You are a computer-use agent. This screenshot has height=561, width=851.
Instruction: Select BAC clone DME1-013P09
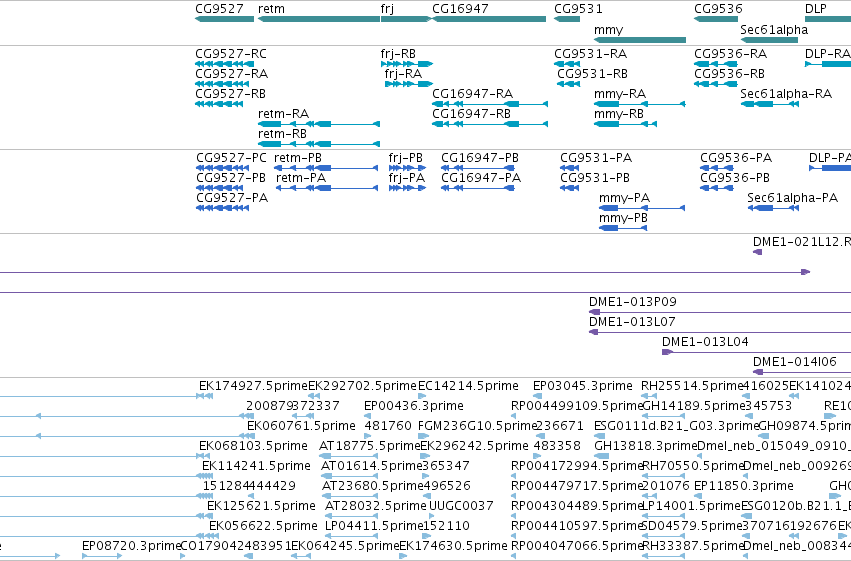[720, 312]
